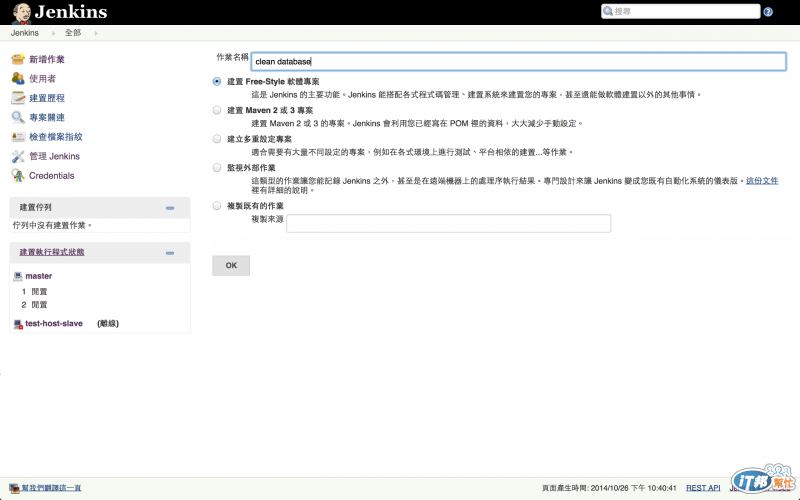
Task: Focus the 作業名稱 job name field
Action: point(518,61)
